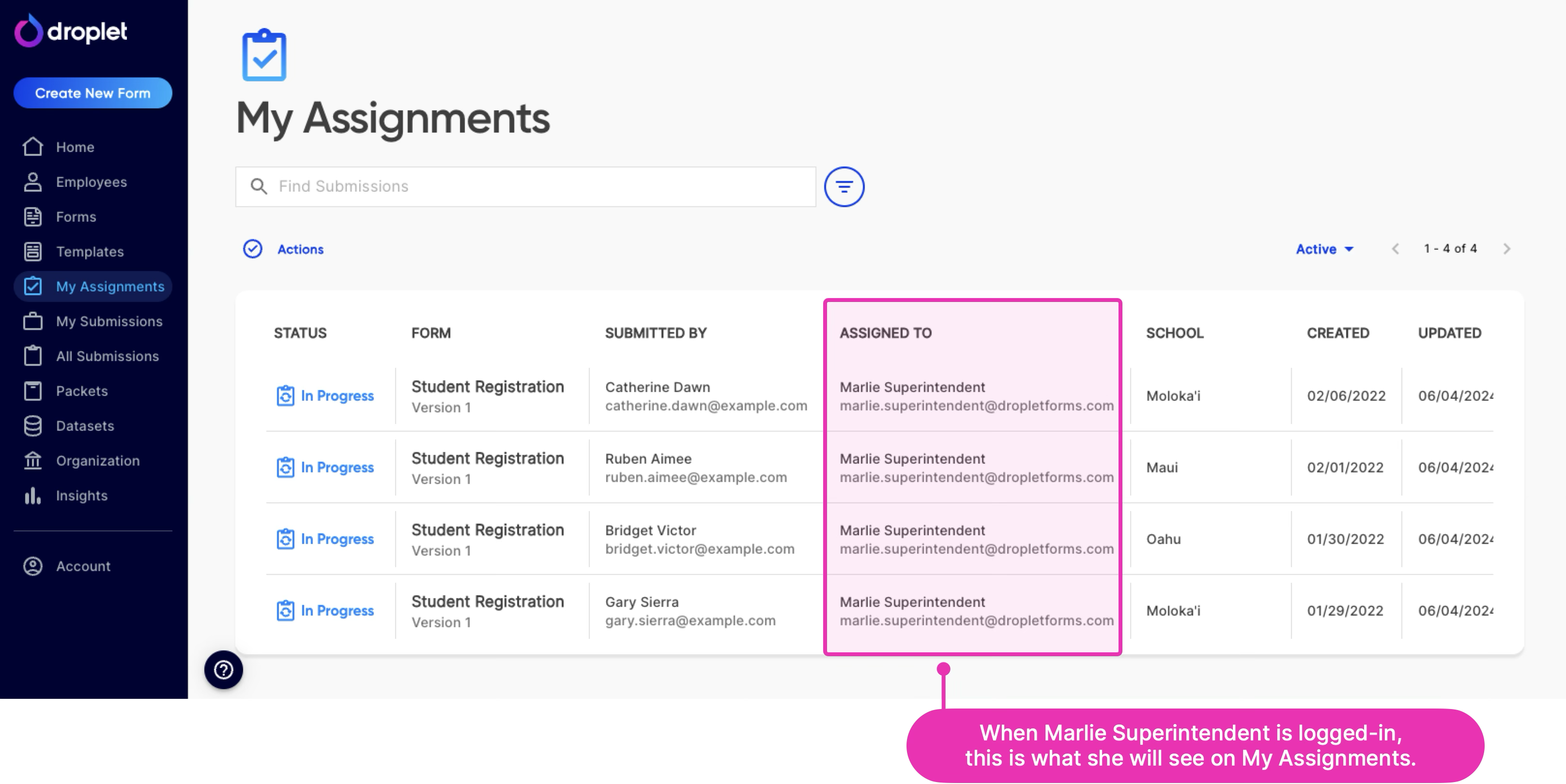Sort by the CREATED column header
This screenshot has width=1566, height=784.
point(1337,333)
